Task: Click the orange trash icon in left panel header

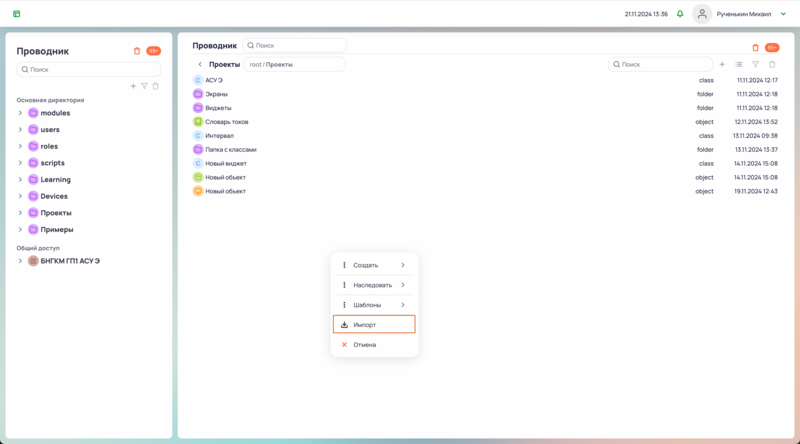Action: (137, 51)
